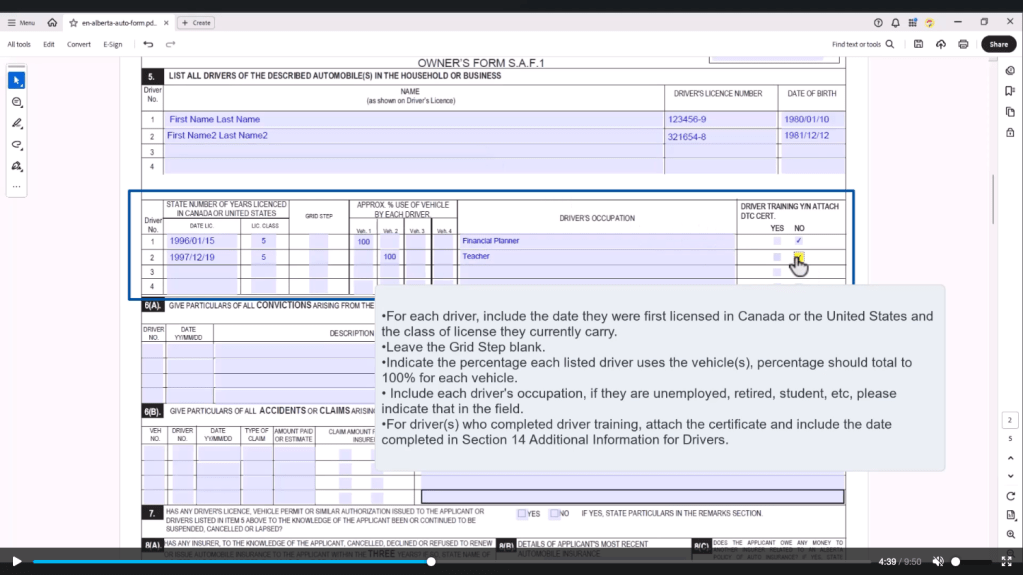This screenshot has width=1023, height=575.
Task: Rotate the page with the rotate icon
Action: pyautogui.click(x=1011, y=496)
